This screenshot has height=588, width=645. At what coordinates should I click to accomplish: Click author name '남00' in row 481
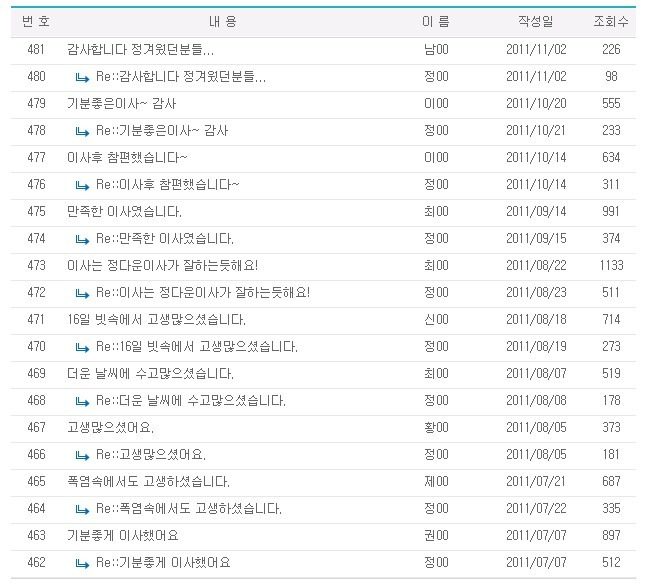[x=436, y=50]
